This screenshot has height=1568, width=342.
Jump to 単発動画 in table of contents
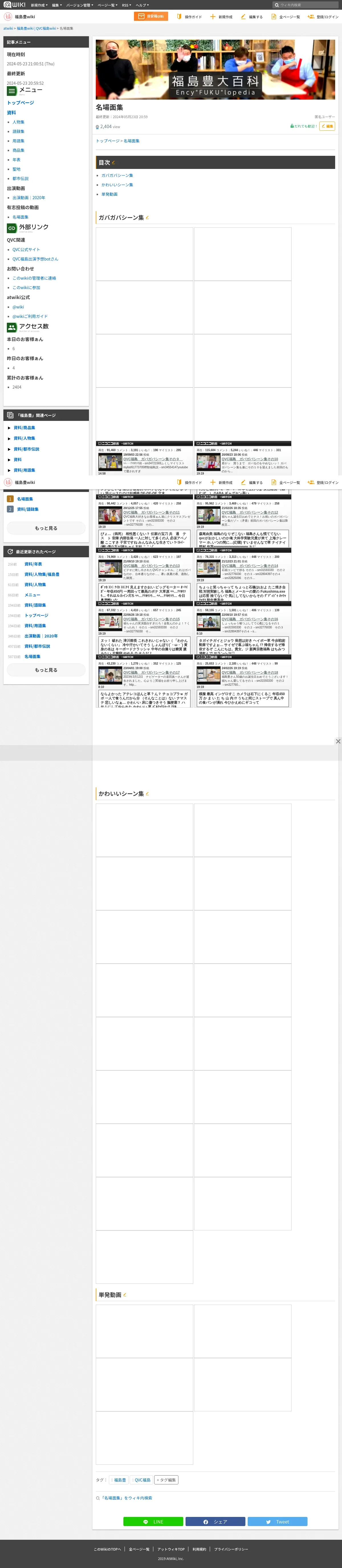pyautogui.click(x=109, y=194)
